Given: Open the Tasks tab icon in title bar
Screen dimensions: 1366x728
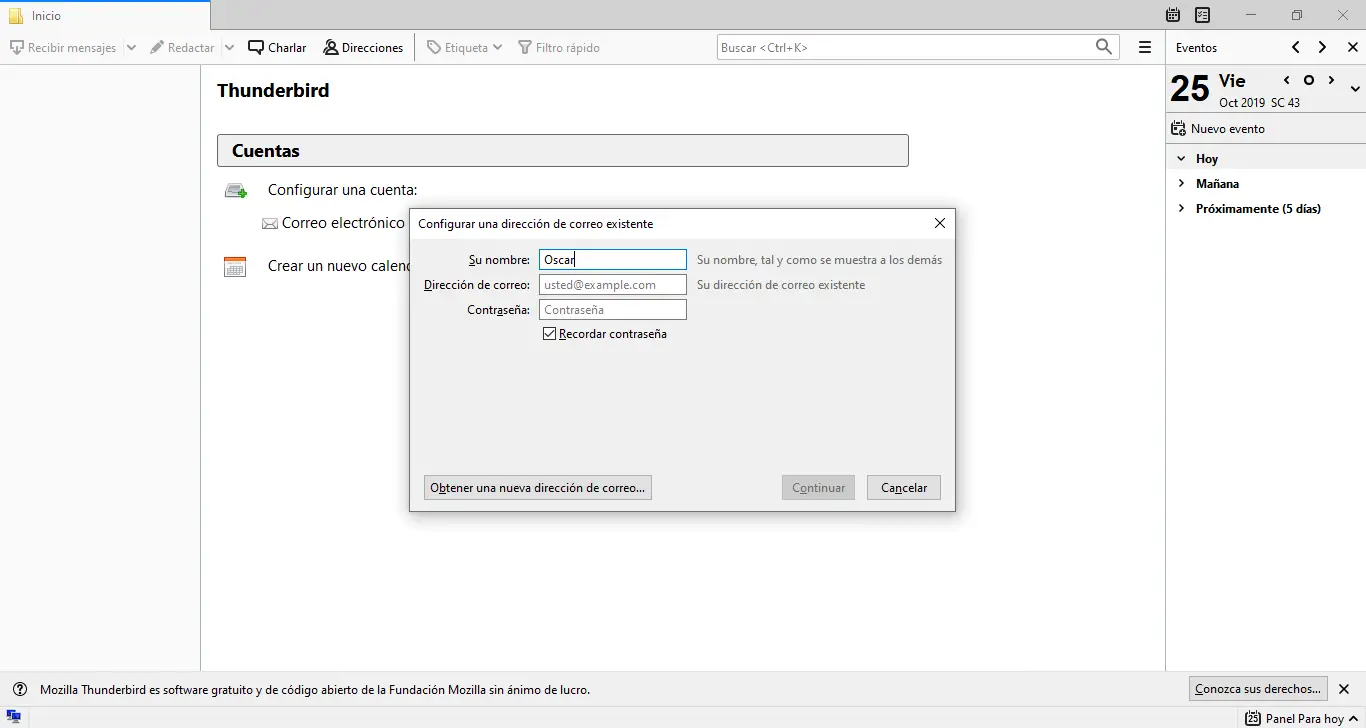Looking at the screenshot, I should tap(1203, 15).
